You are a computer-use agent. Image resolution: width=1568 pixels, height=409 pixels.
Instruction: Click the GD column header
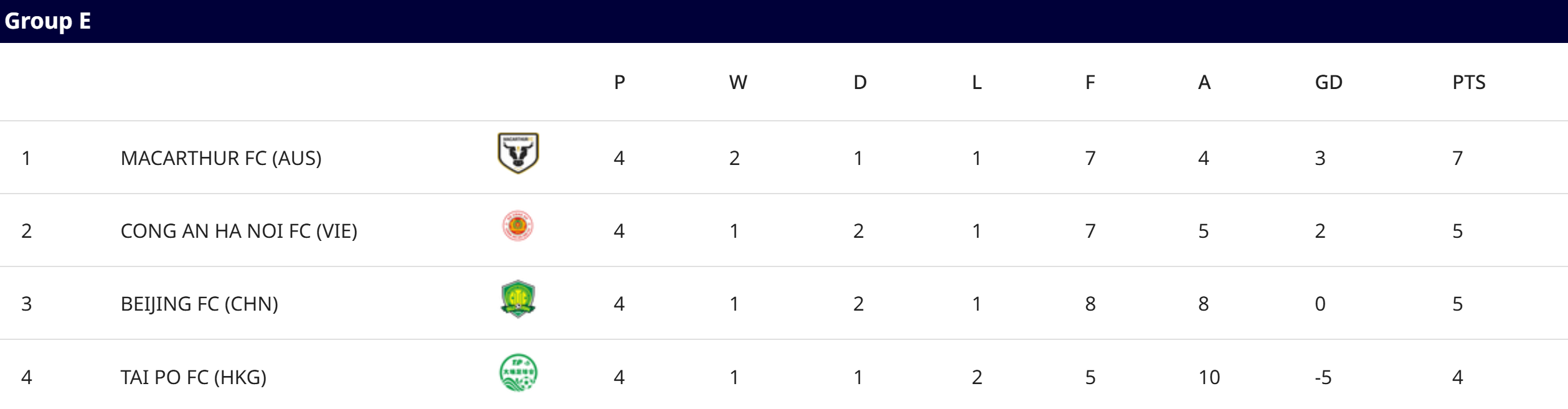point(1328,82)
